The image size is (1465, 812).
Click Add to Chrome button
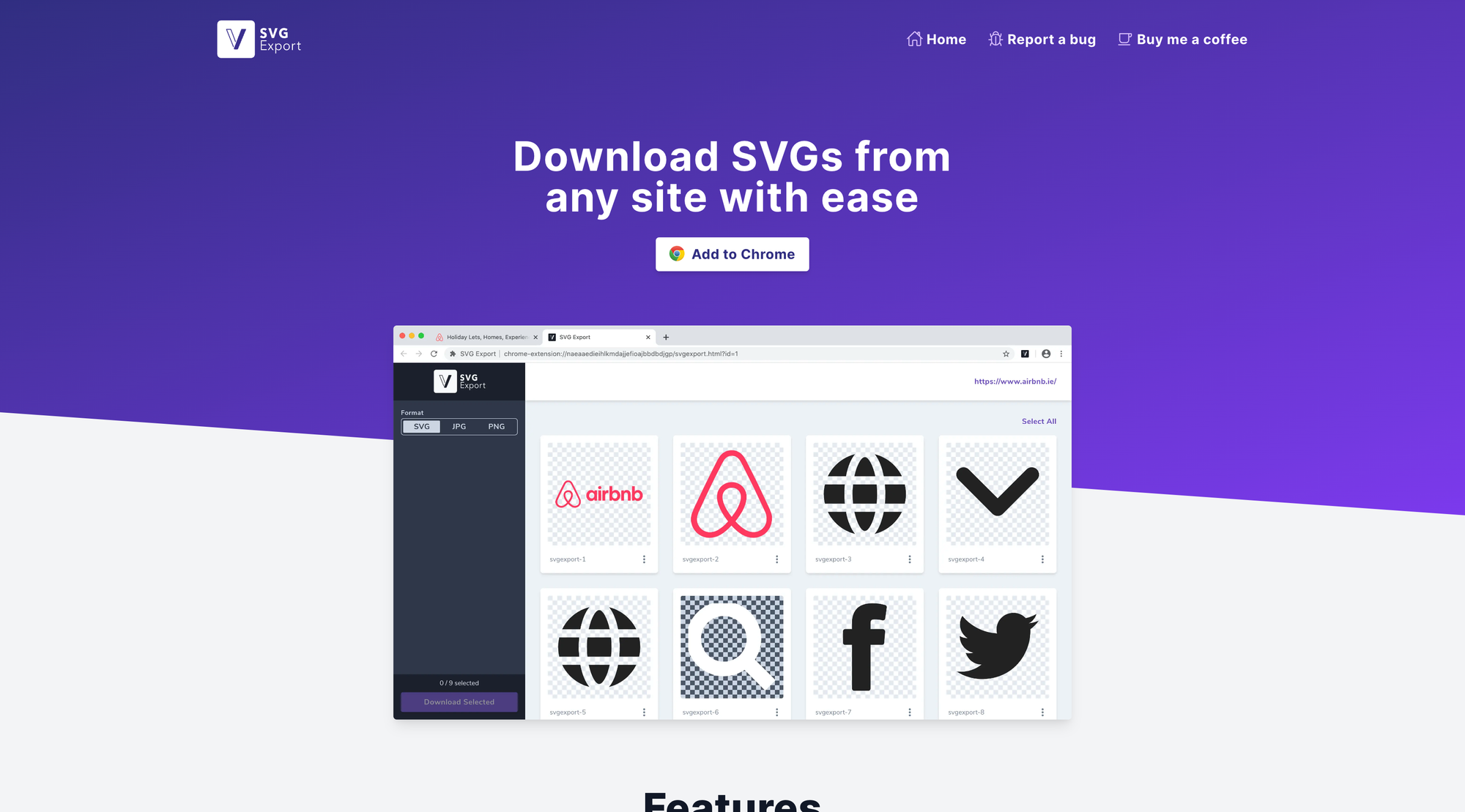click(732, 254)
